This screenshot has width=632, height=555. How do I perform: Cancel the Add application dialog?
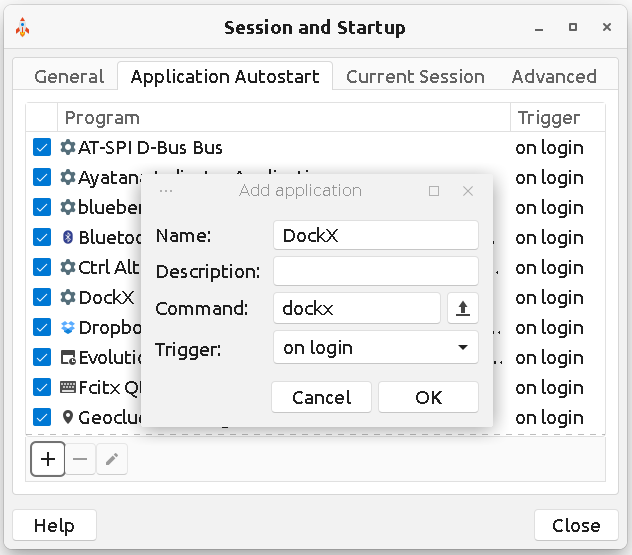point(321,397)
